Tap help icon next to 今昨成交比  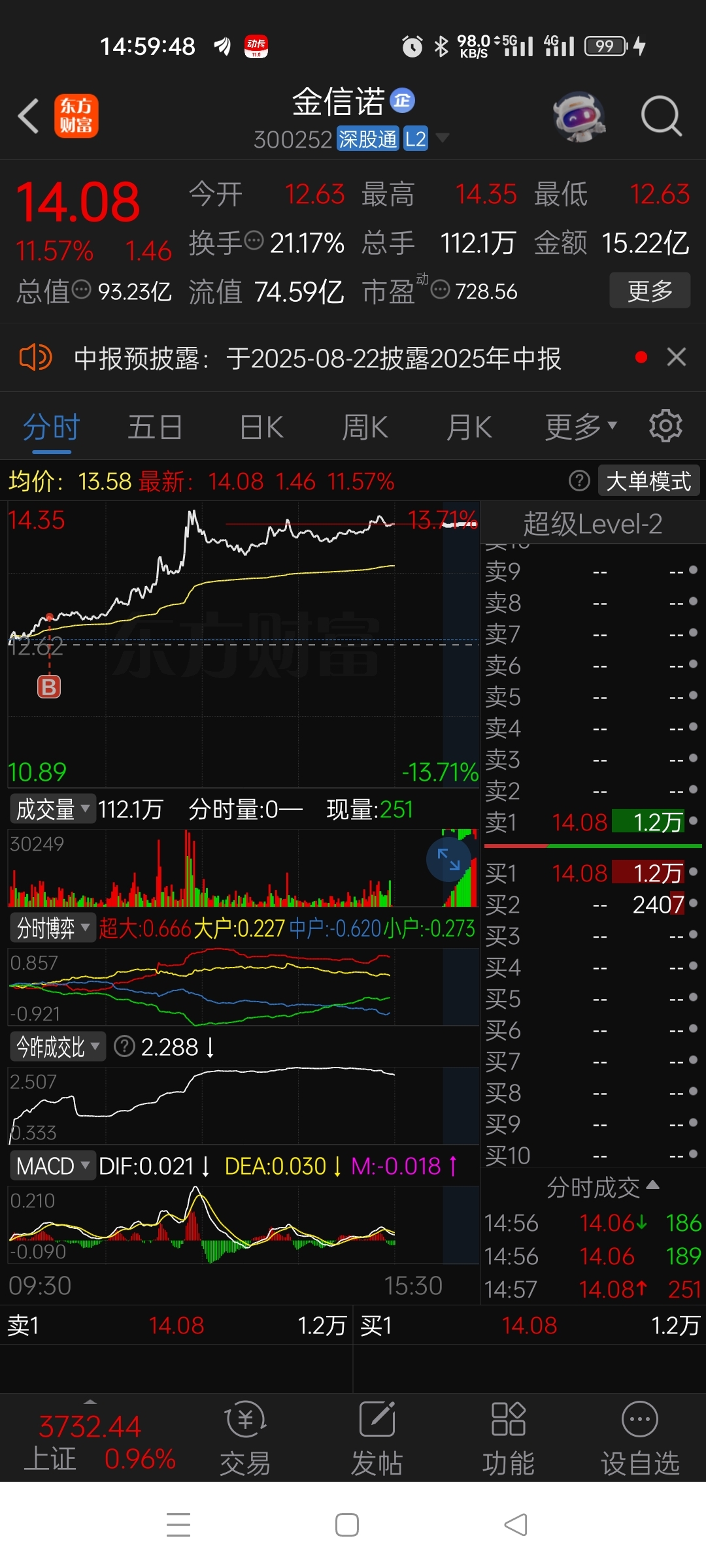coord(124,1047)
